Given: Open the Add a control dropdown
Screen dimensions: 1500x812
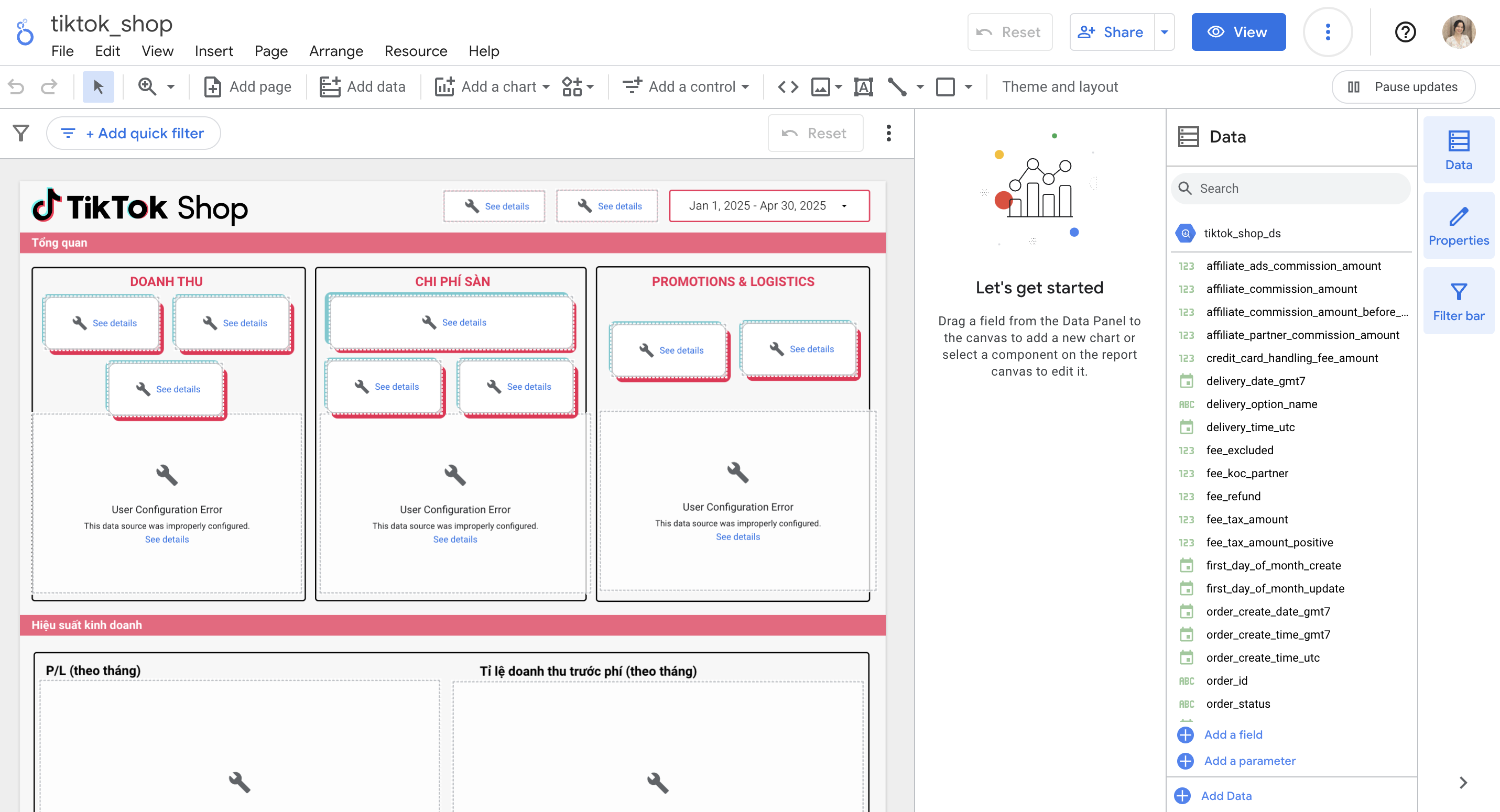Looking at the screenshot, I should 686,87.
